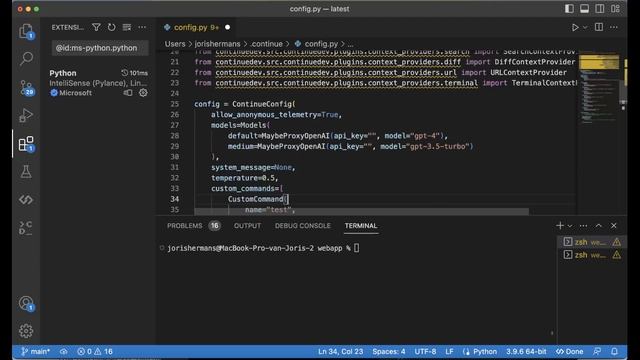Switch to the Output tab

pyautogui.click(x=247, y=226)
